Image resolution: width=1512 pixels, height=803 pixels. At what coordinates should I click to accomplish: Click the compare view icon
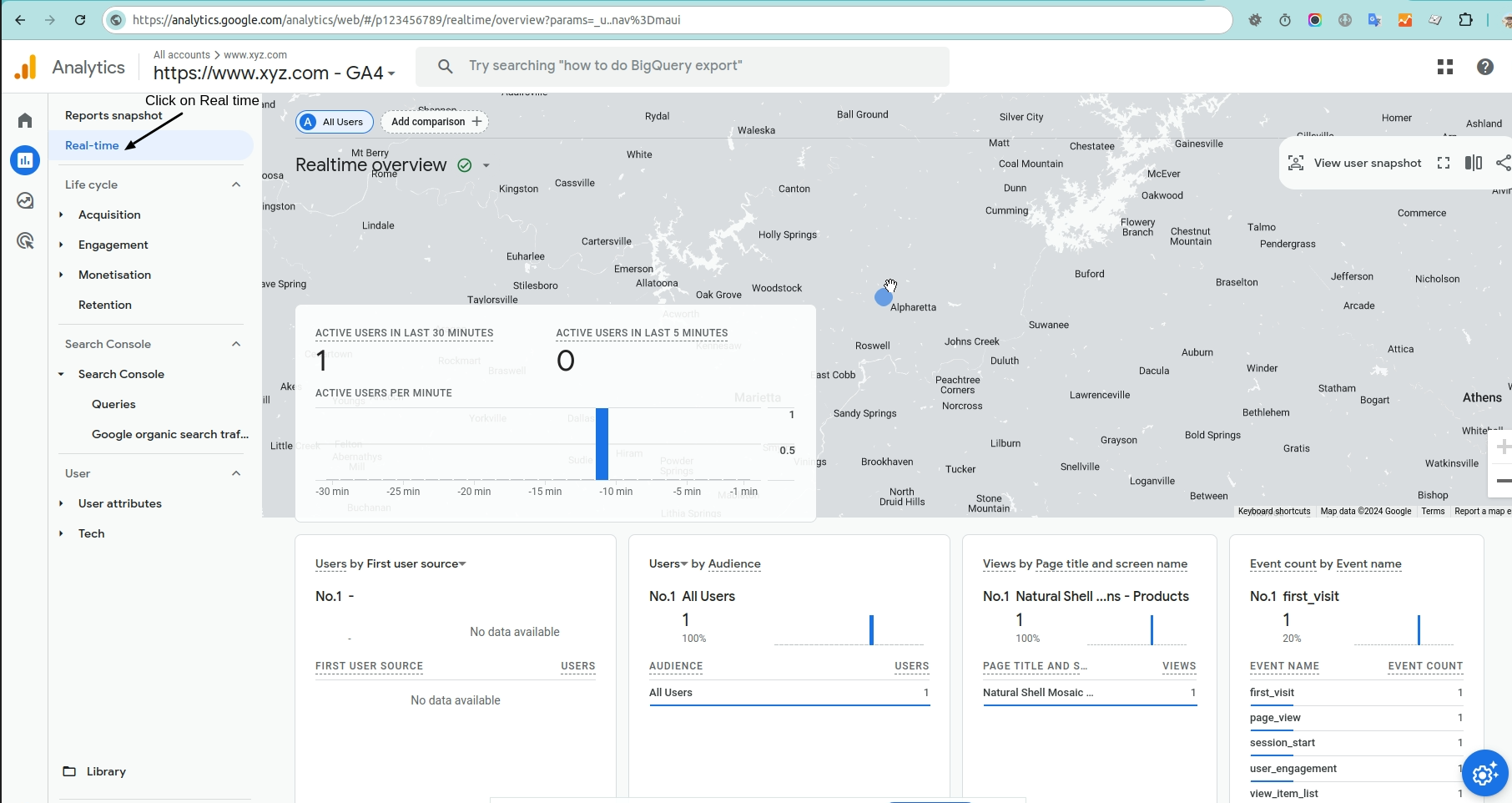(1473, 163)
